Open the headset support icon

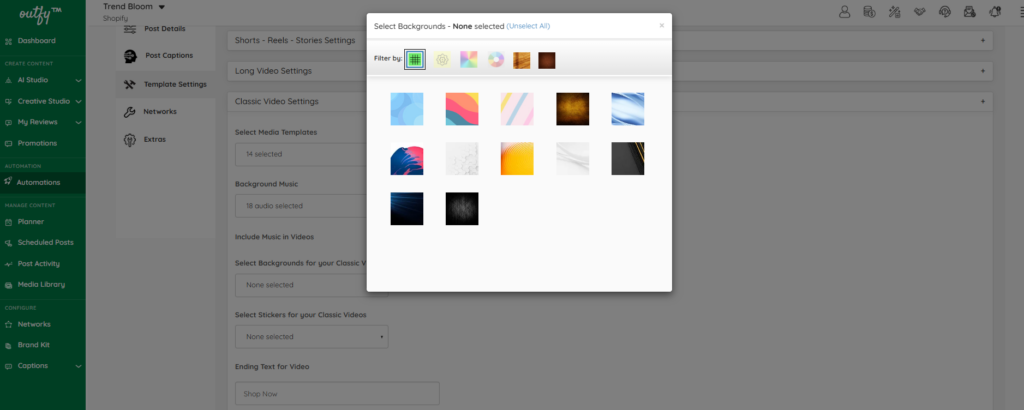[944, 11]
